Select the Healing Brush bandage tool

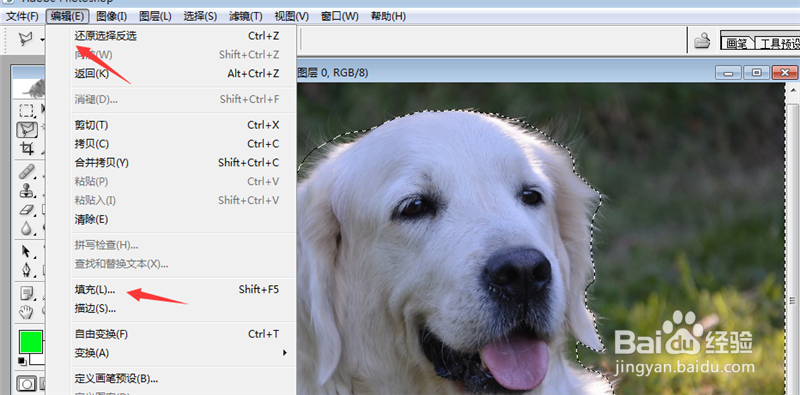[x=27, y=171]
